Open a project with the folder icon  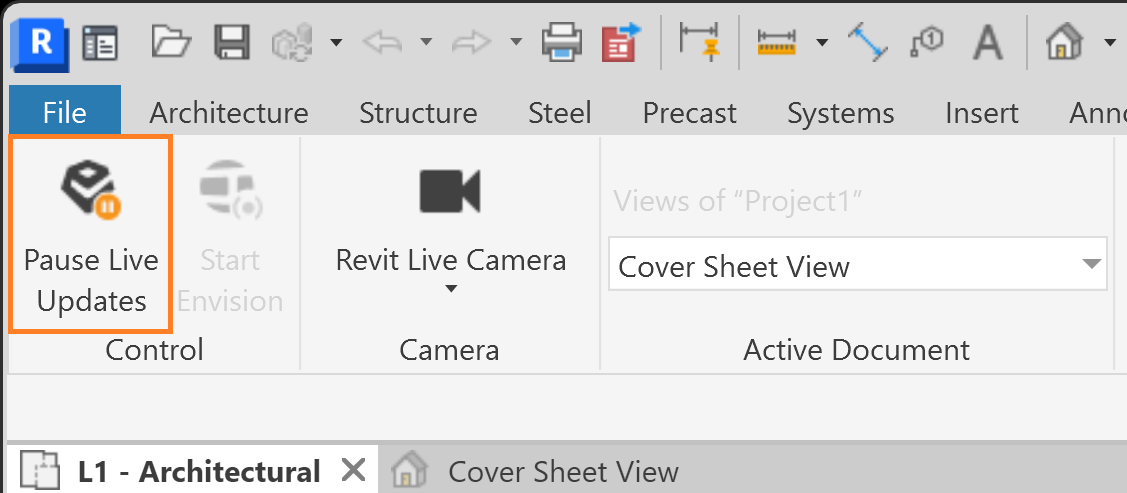point(171,42)
